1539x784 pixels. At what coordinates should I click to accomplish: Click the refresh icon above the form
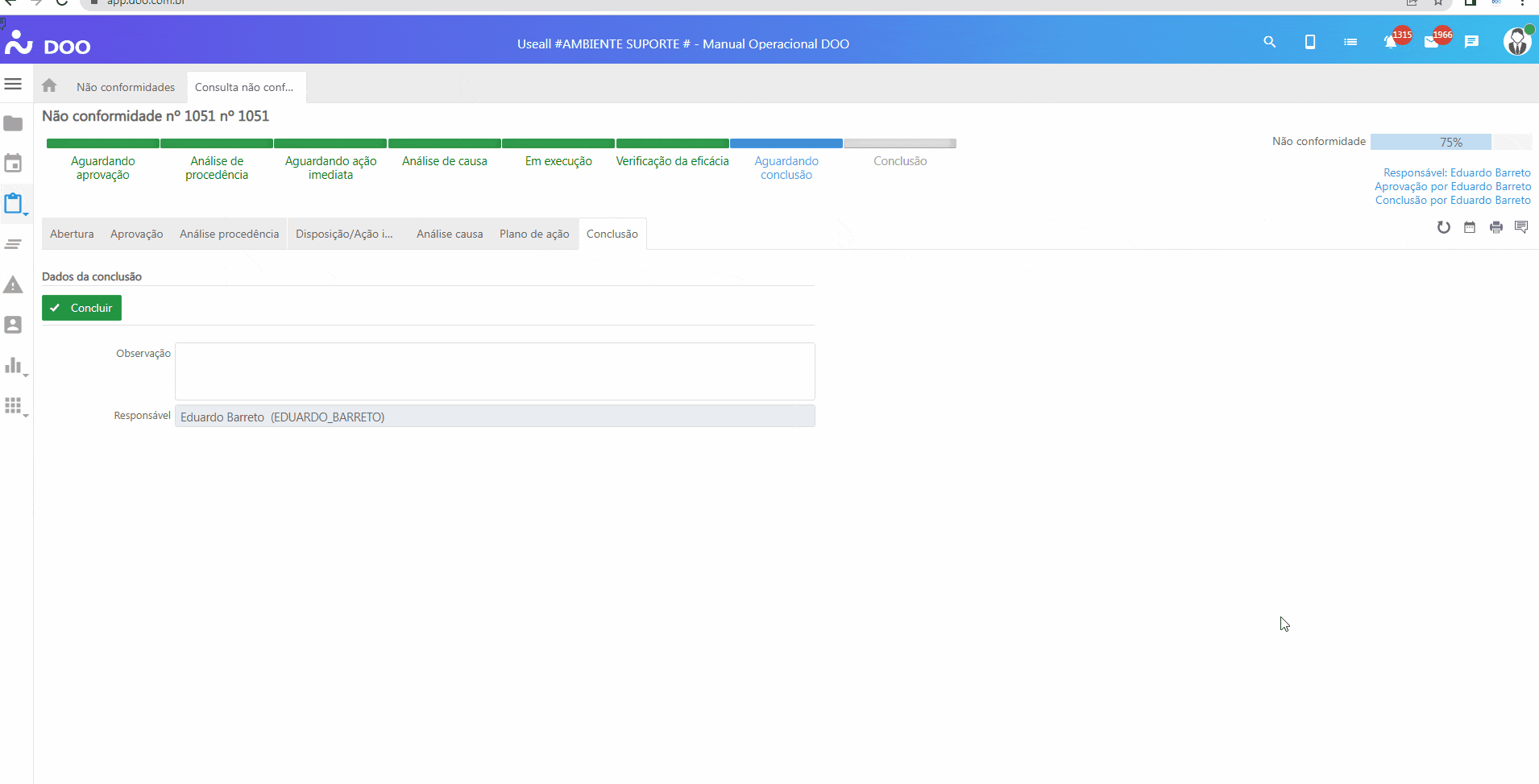tap(1443, 227)
